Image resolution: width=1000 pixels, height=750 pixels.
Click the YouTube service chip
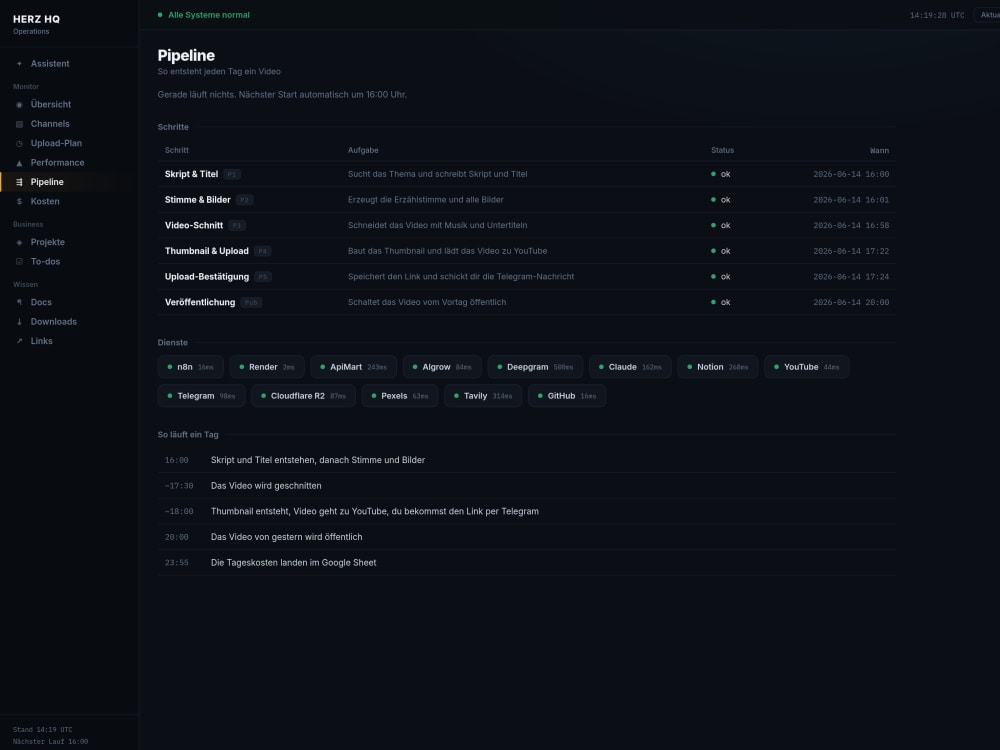point(807,367)
